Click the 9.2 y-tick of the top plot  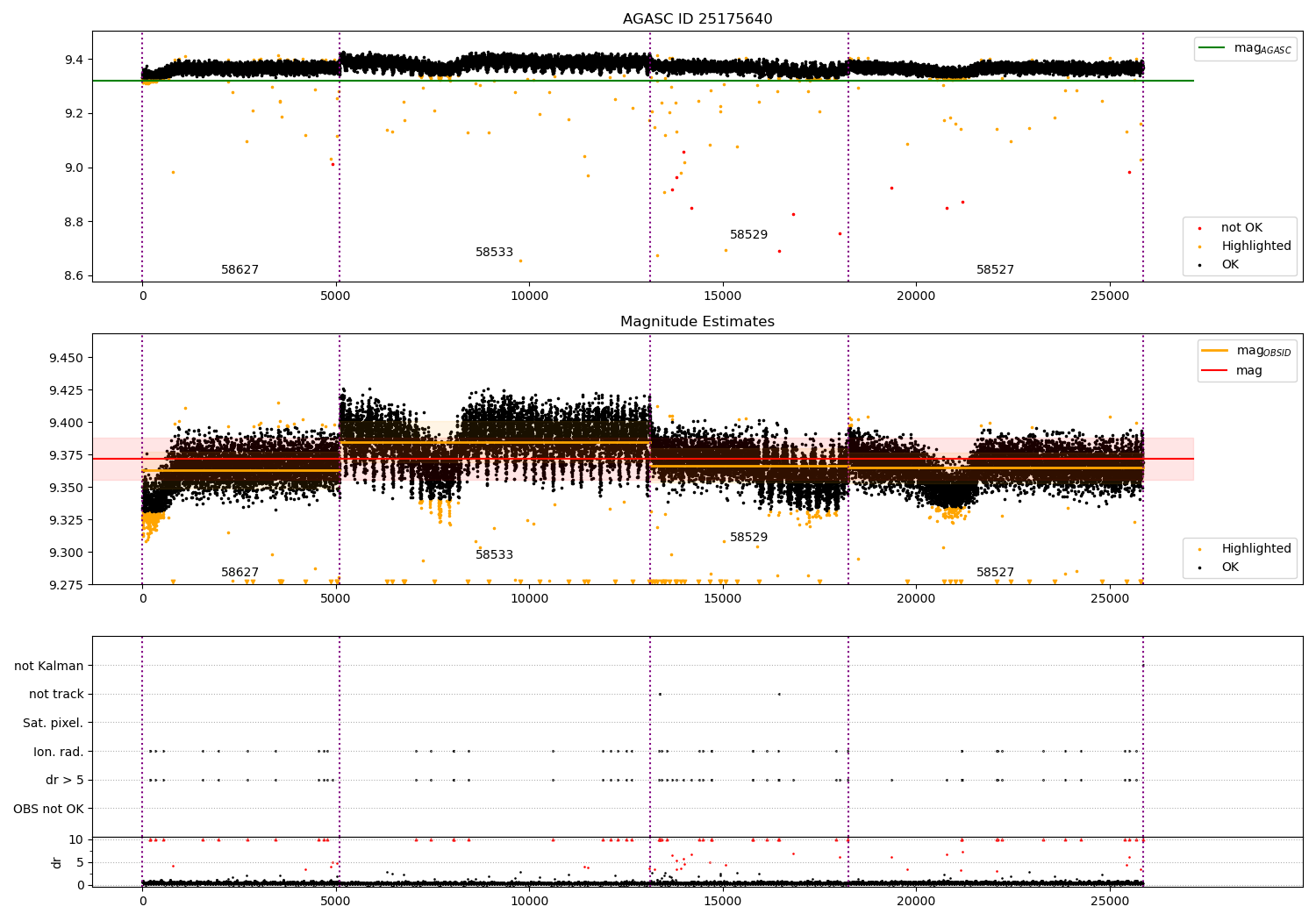[x=75, y=114]
